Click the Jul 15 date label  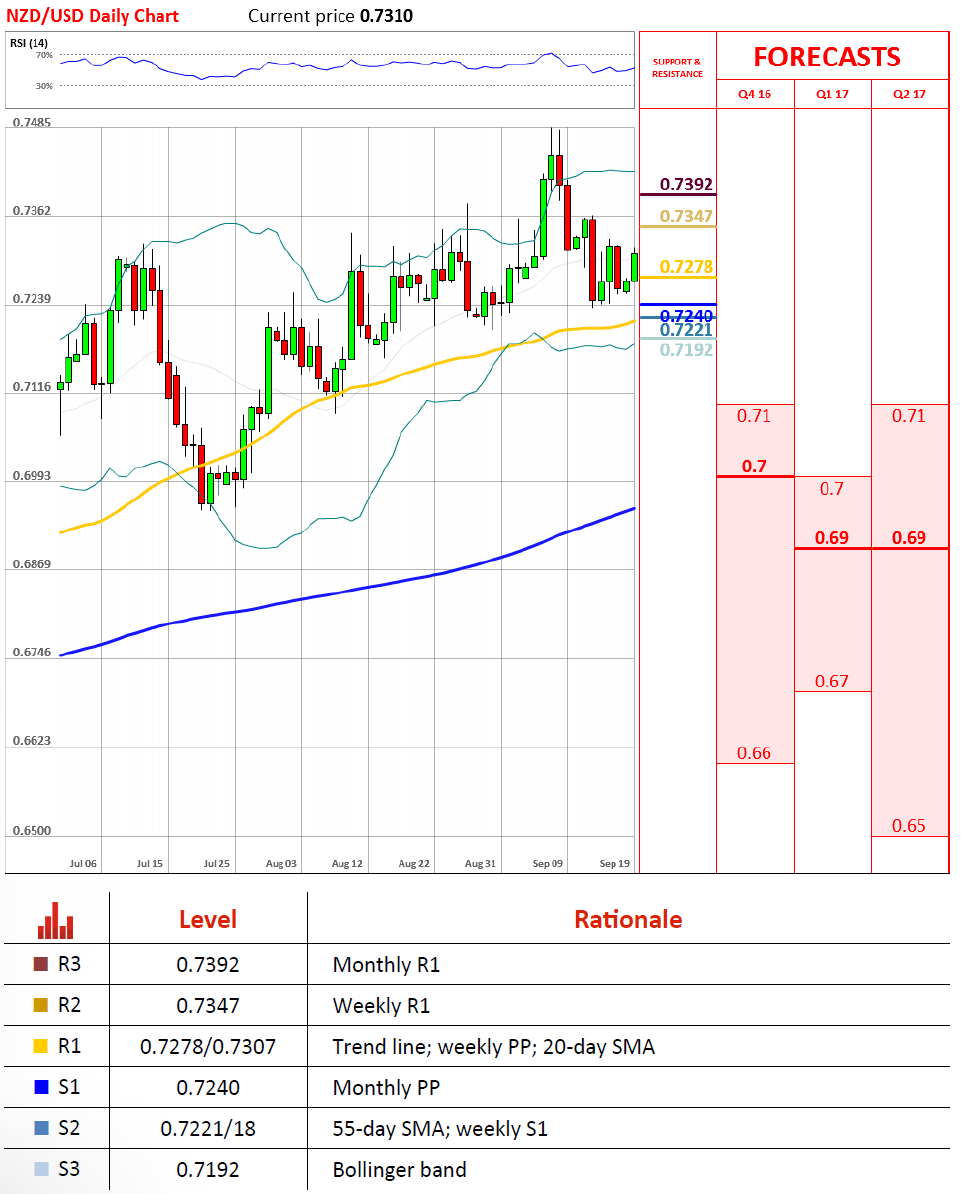pyautogui.click(x=150, y=864)
